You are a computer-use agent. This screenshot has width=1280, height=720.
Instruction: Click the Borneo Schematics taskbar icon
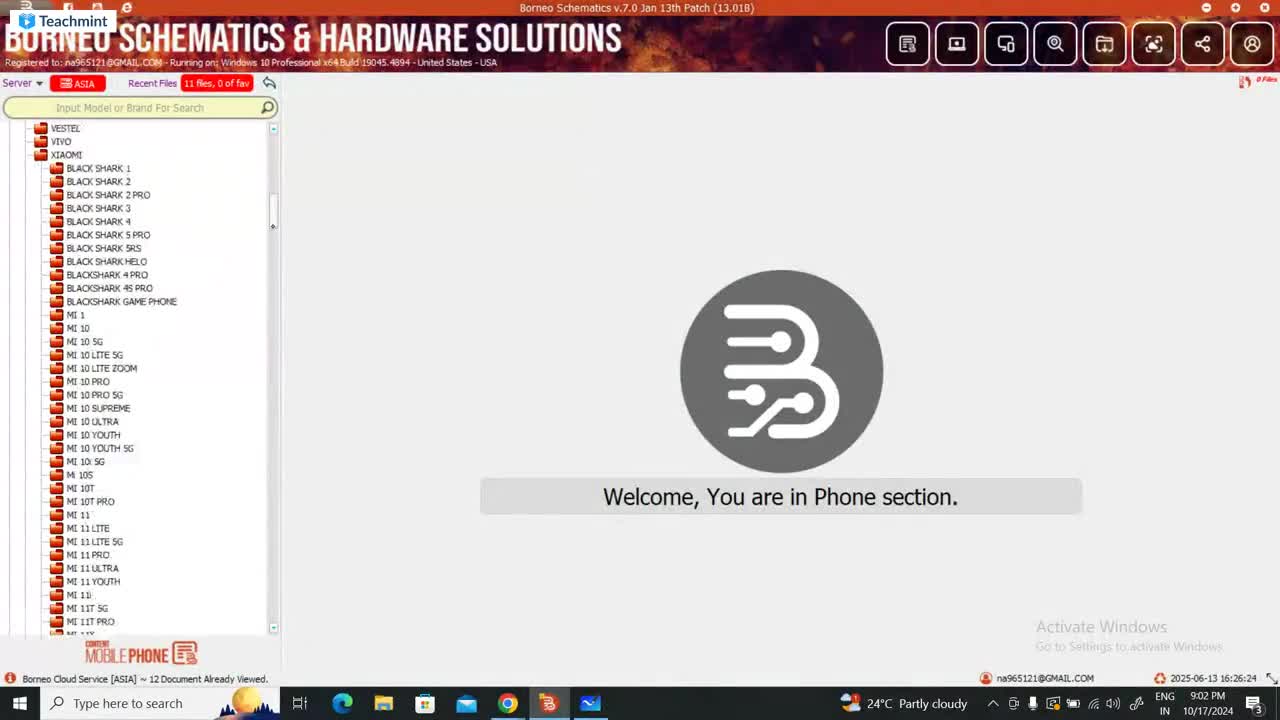click(x=548, y=703)
